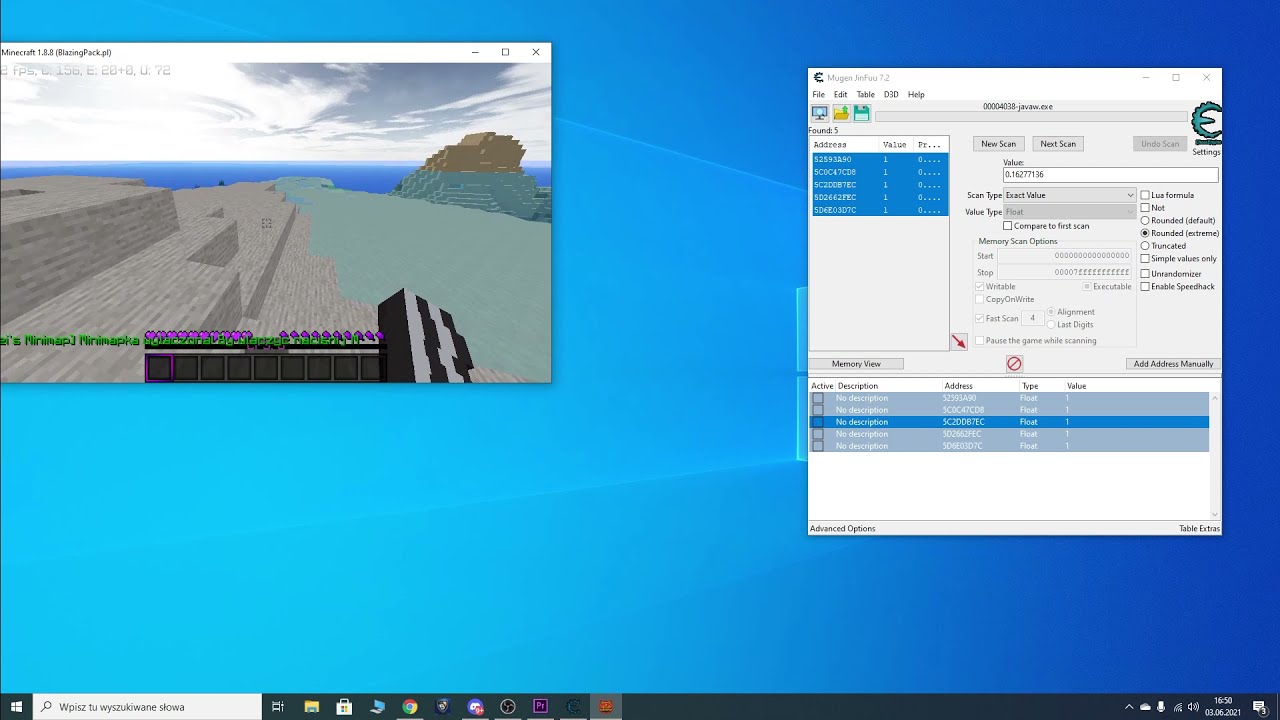
Task: Open Microsoft Store from the taskbar
Action: [x=344, y=706]
